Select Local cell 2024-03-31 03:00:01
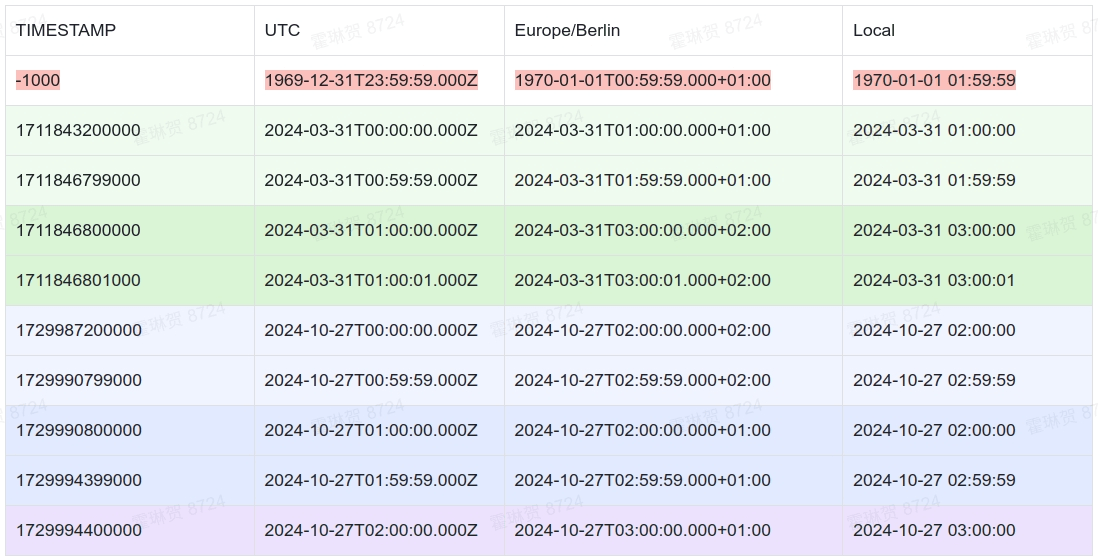The height and width of the screenshot is (560, 1100). pos(934,280)
